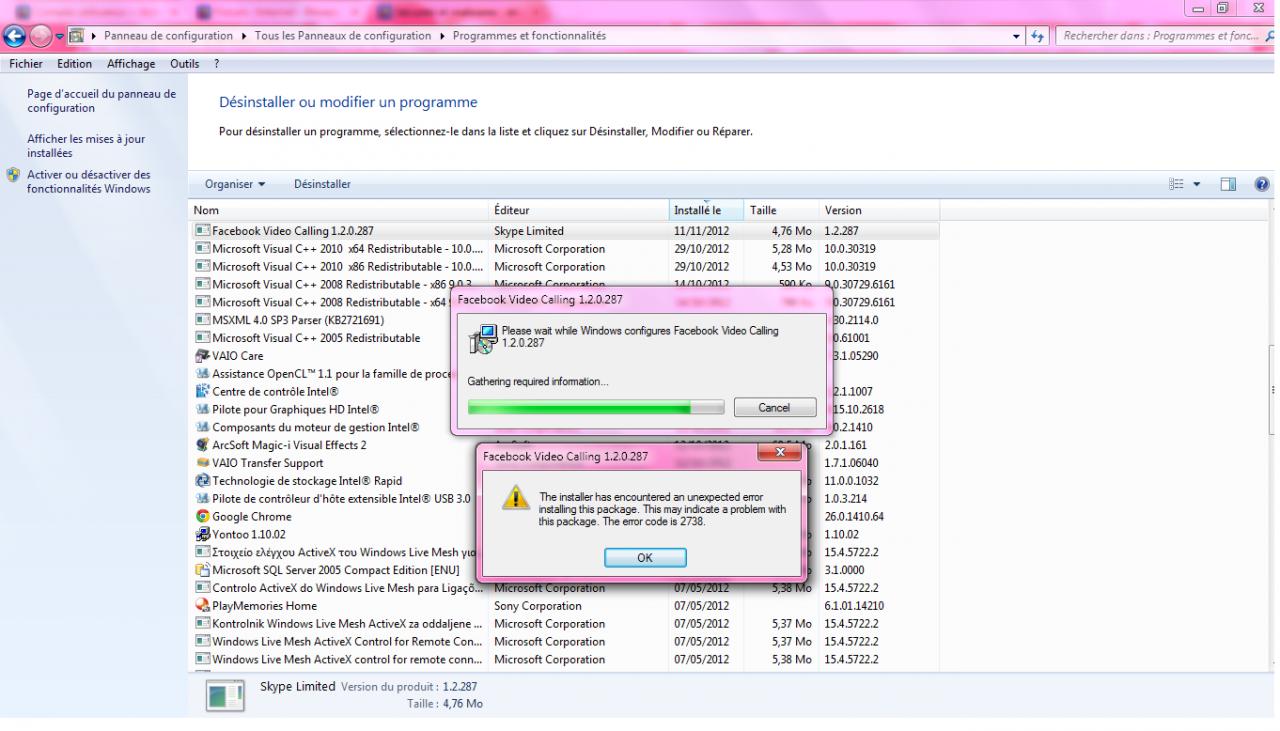
Task: Open Page d'accueil du panneau de configuration link
Action: 101,101
